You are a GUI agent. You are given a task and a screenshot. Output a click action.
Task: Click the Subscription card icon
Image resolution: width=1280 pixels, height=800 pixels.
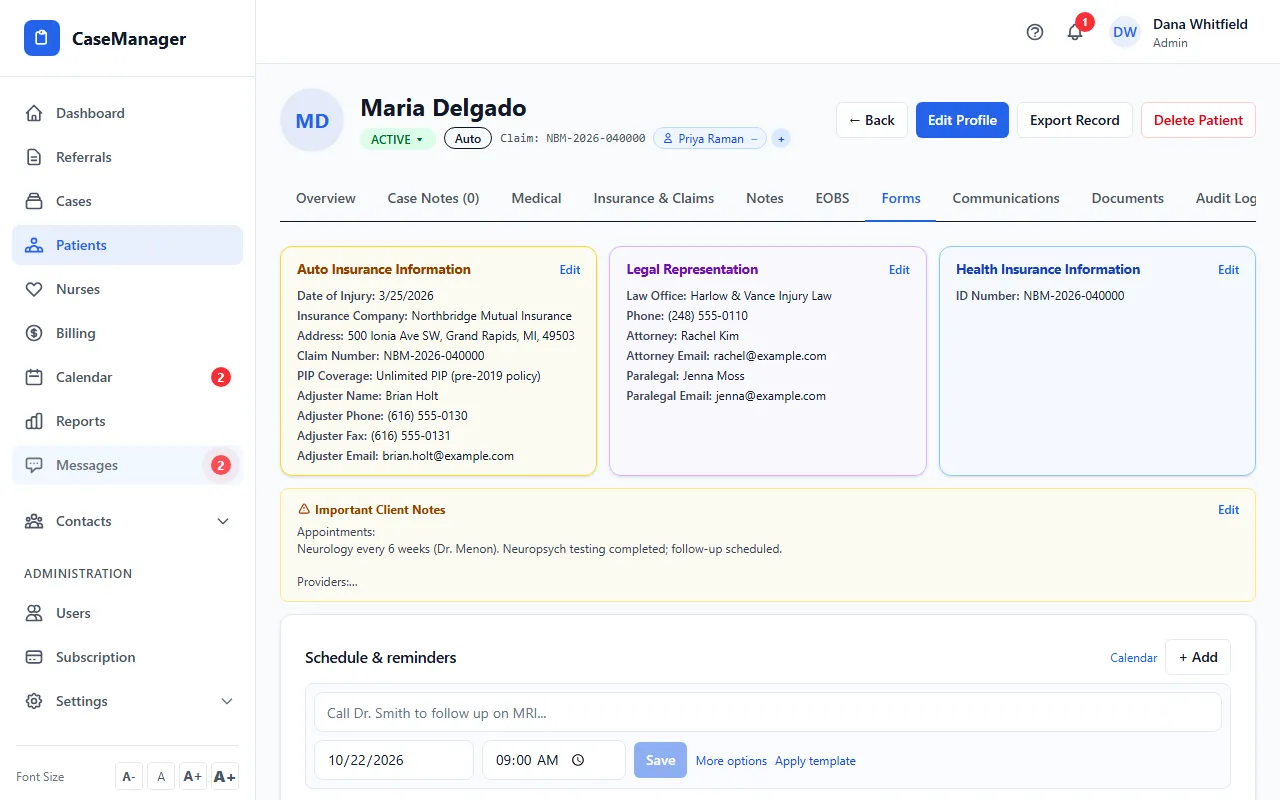[x=34, y=657]
